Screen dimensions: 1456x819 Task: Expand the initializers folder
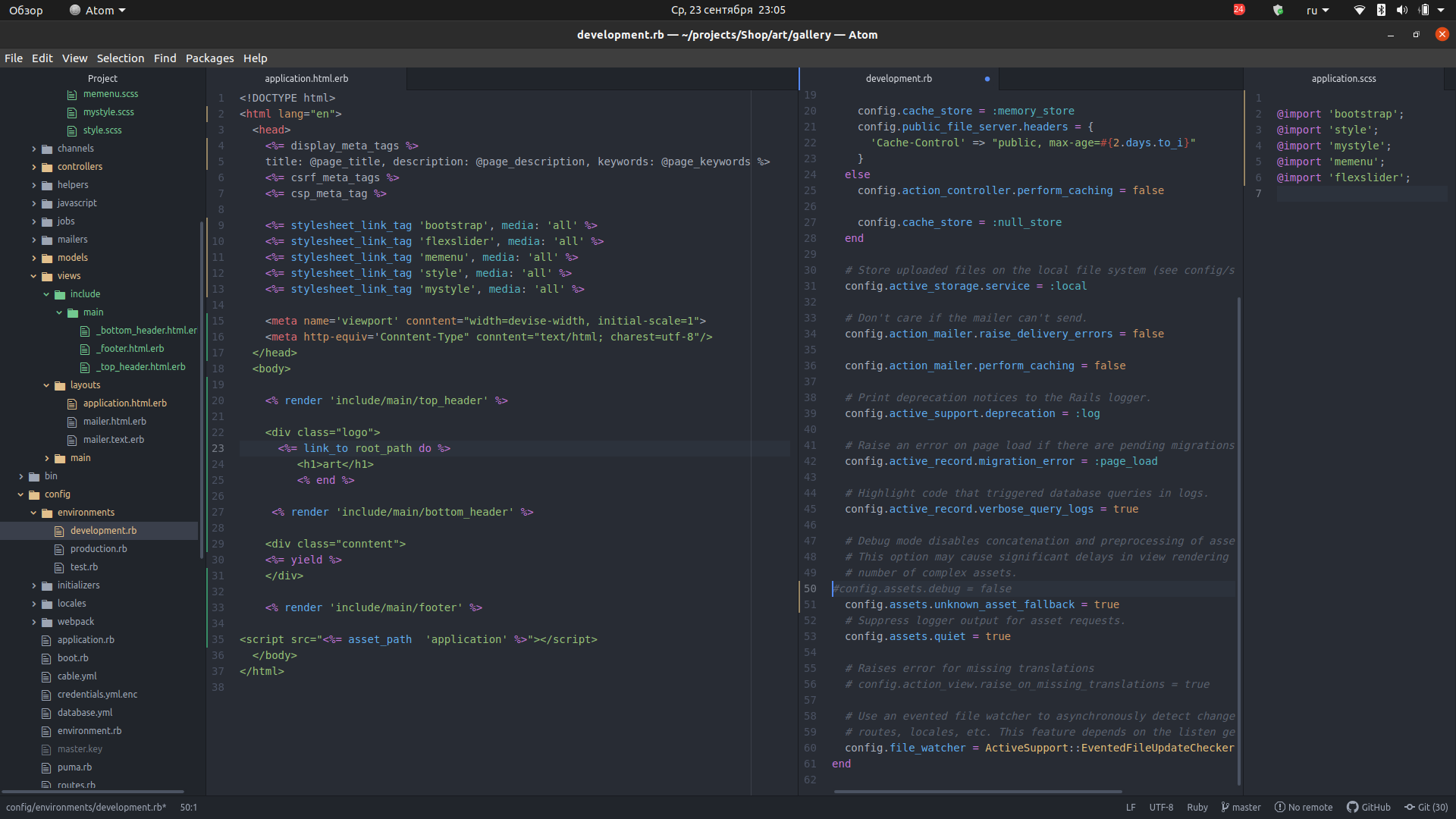(x=34, y=585)
